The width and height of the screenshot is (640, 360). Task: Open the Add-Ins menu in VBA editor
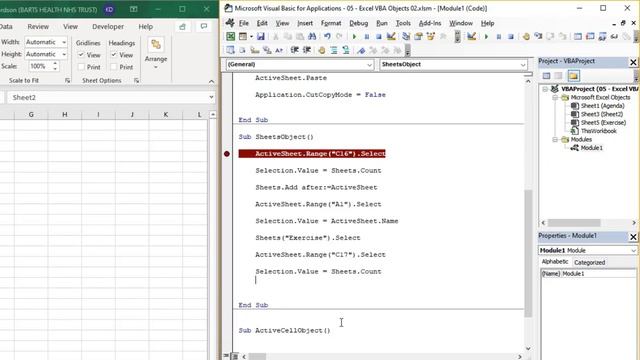click(430, 23)
